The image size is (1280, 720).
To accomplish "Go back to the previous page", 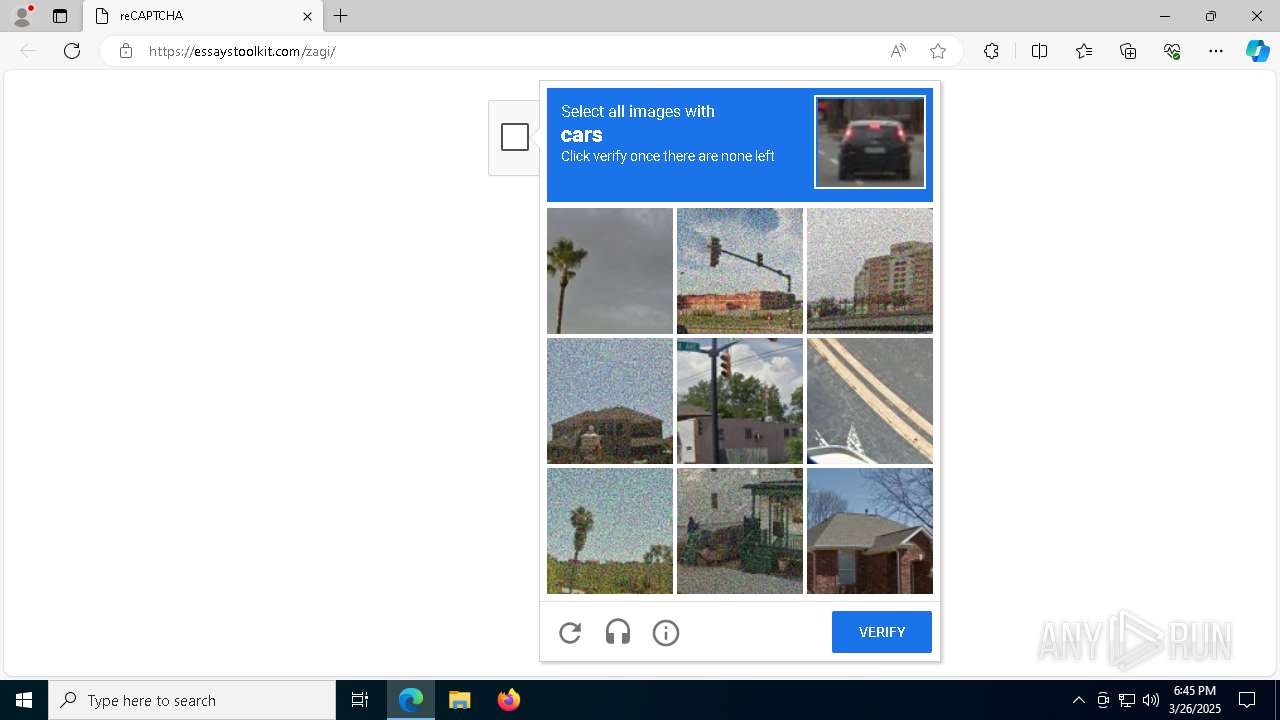I will tap(28, 51).
